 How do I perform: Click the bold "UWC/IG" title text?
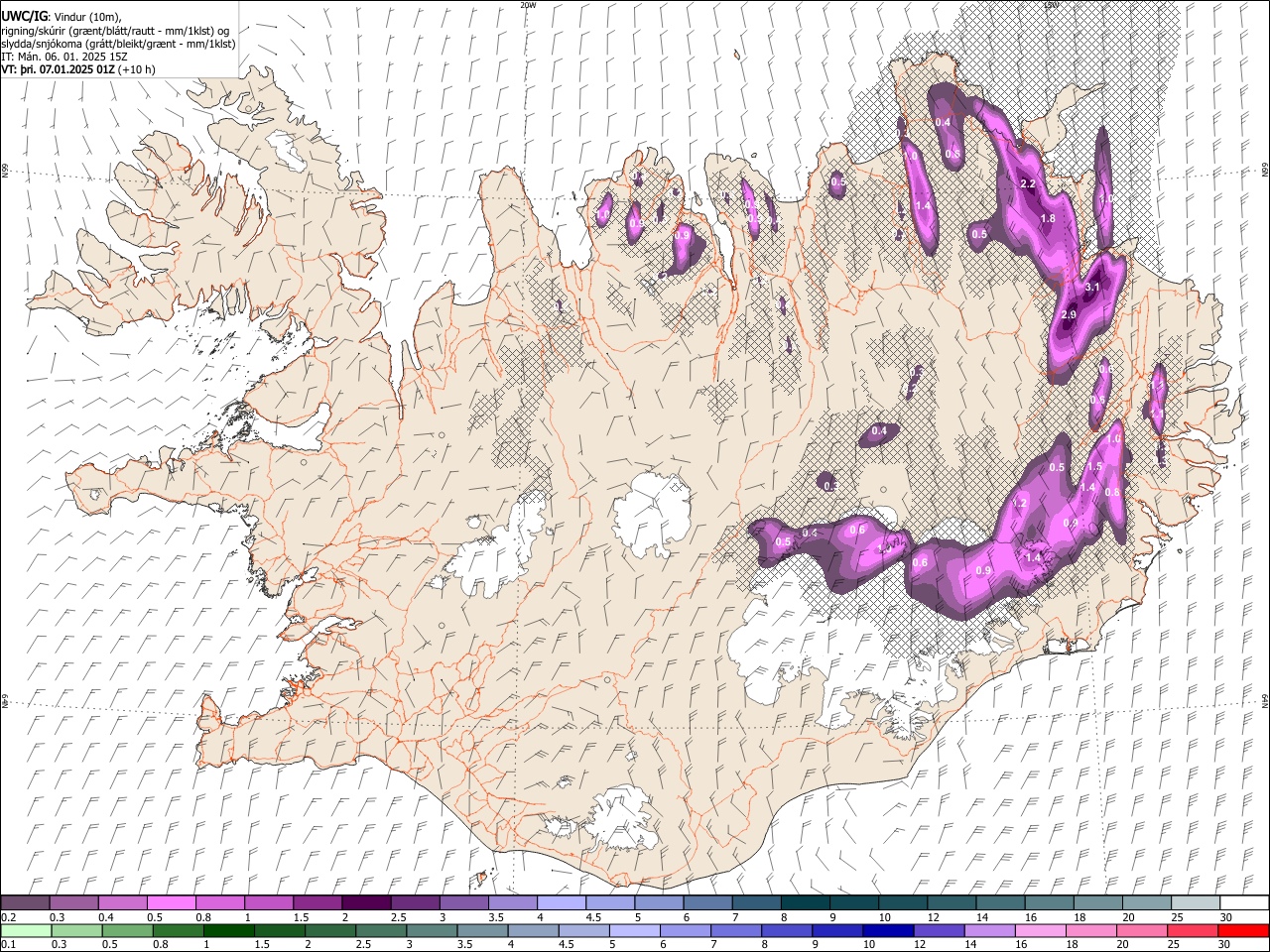(24, 16)
